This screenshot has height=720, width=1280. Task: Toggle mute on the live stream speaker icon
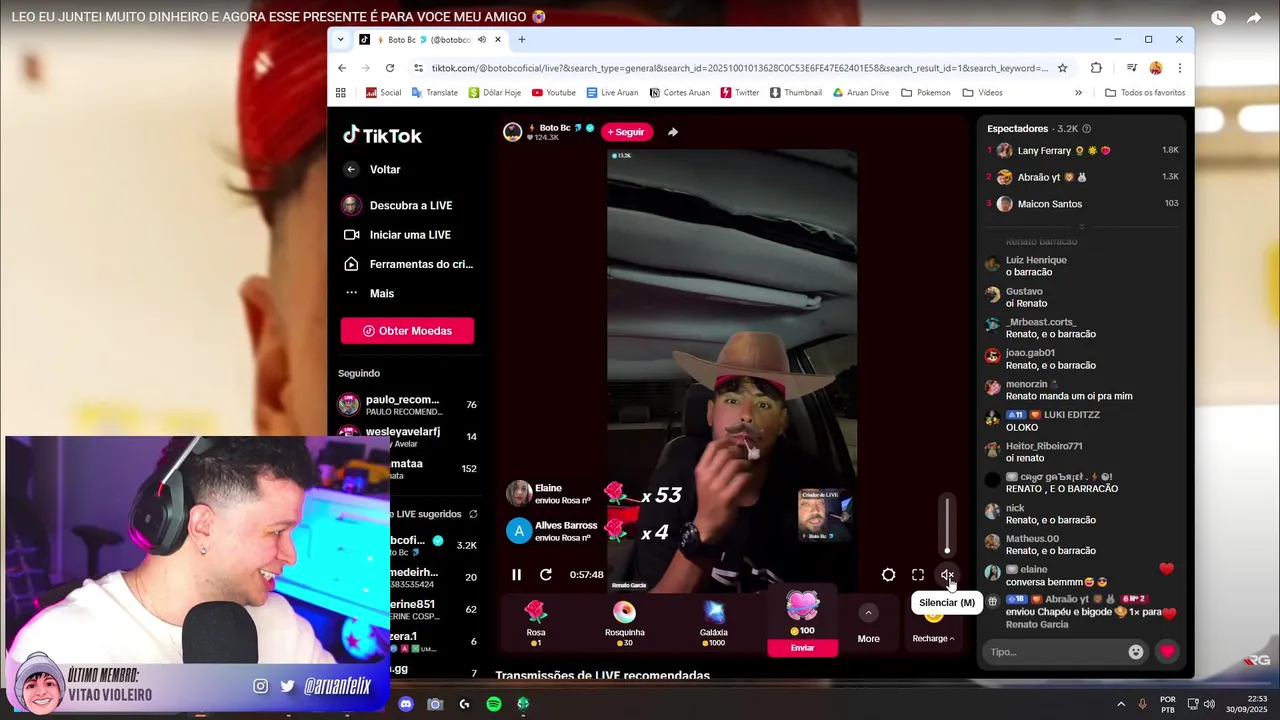click(x=947, y=575)
